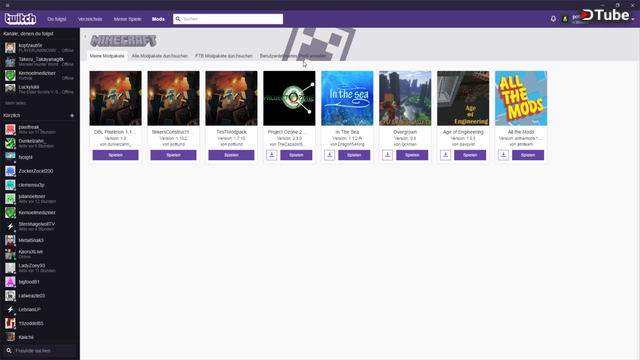Open the account dropdown arrow top right
Viewport: 640px width, 360px height.
(633, 19)
